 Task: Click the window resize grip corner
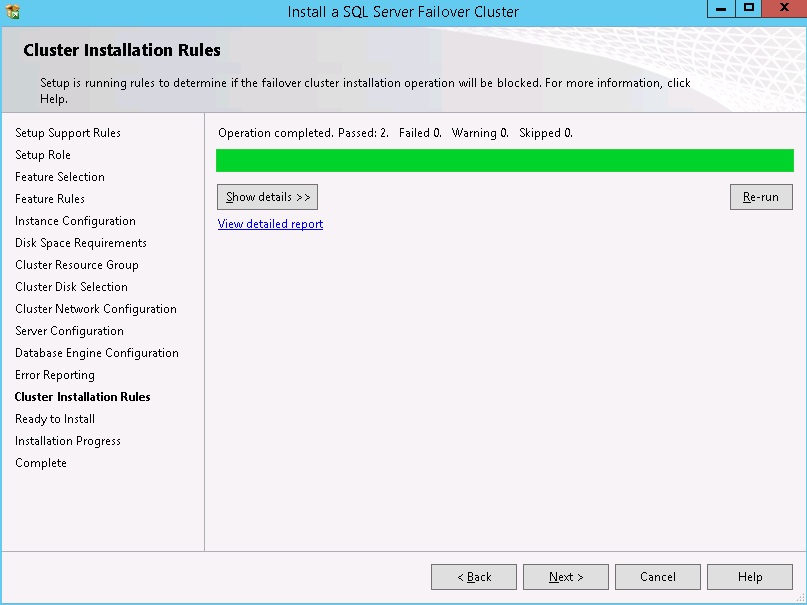click(800, 598)
